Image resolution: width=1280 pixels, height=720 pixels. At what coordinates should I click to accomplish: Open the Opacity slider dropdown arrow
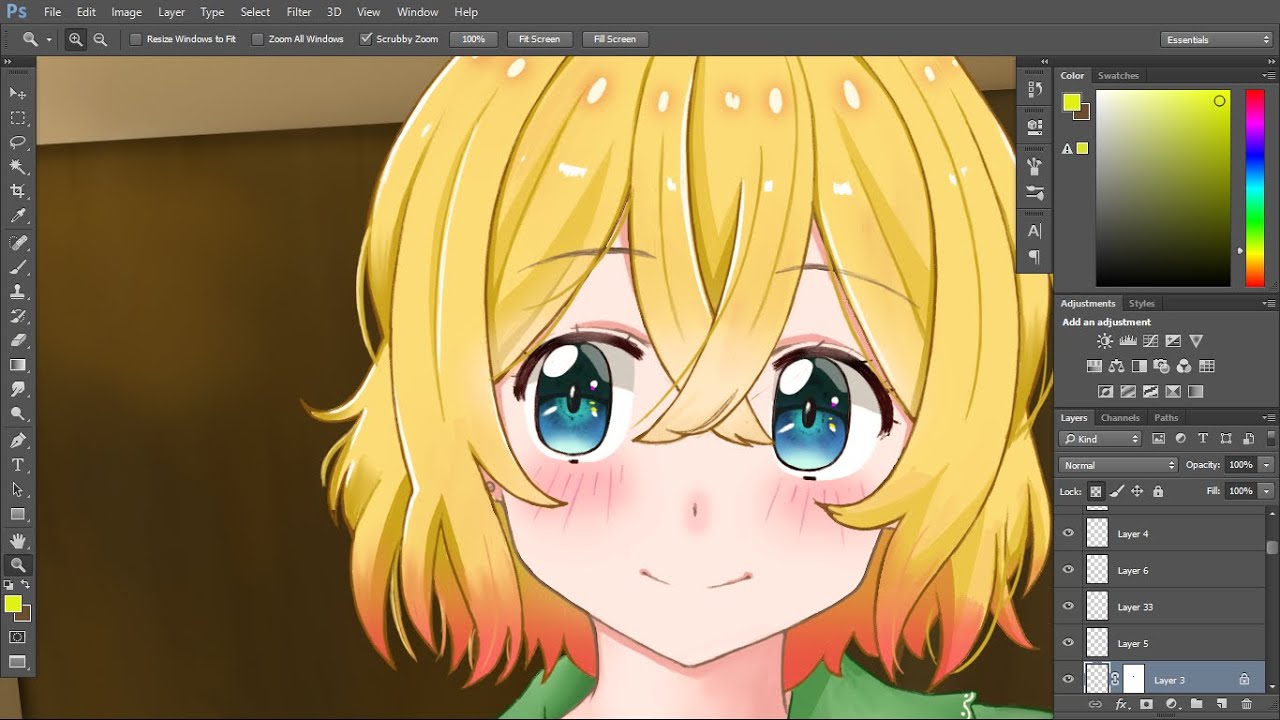point(1266,465)
